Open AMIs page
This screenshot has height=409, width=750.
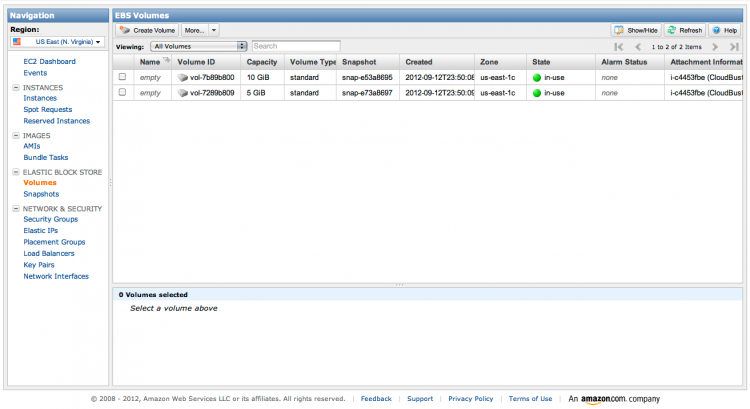pyautogui.click(x=32, y=146)
